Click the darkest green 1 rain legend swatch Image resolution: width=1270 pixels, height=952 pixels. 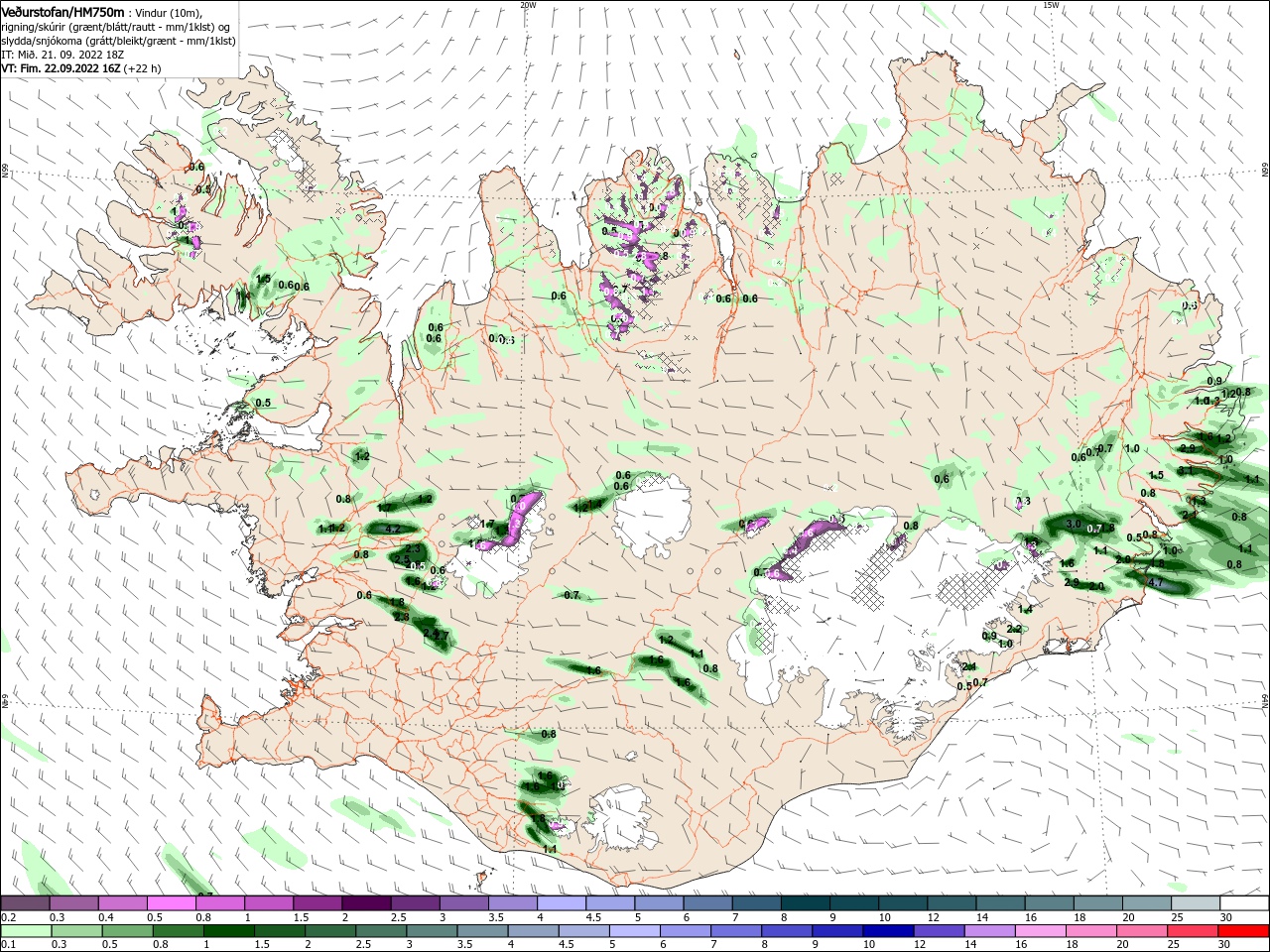point(230,931)
